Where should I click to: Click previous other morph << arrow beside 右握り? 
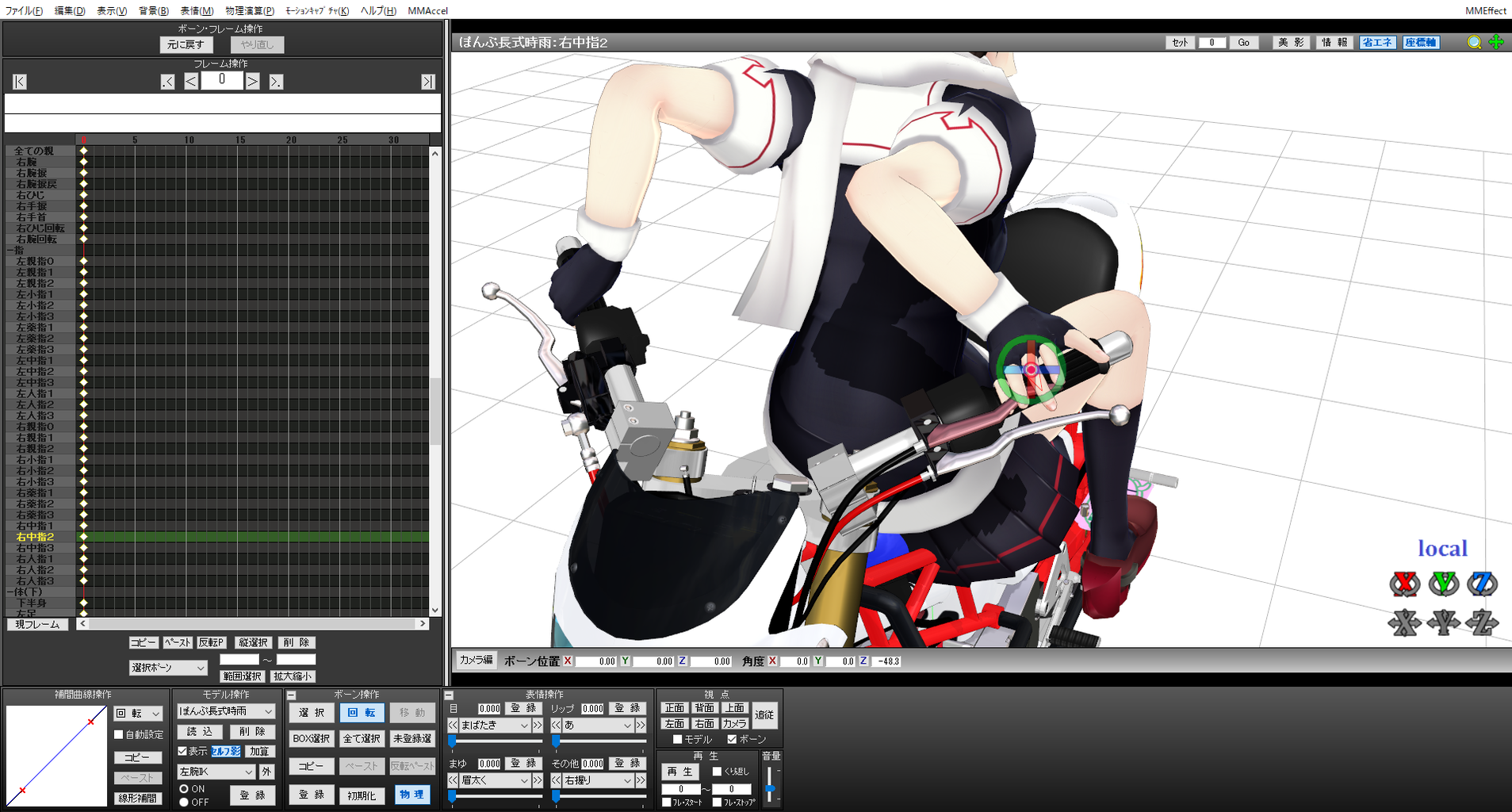pos(557,780)
